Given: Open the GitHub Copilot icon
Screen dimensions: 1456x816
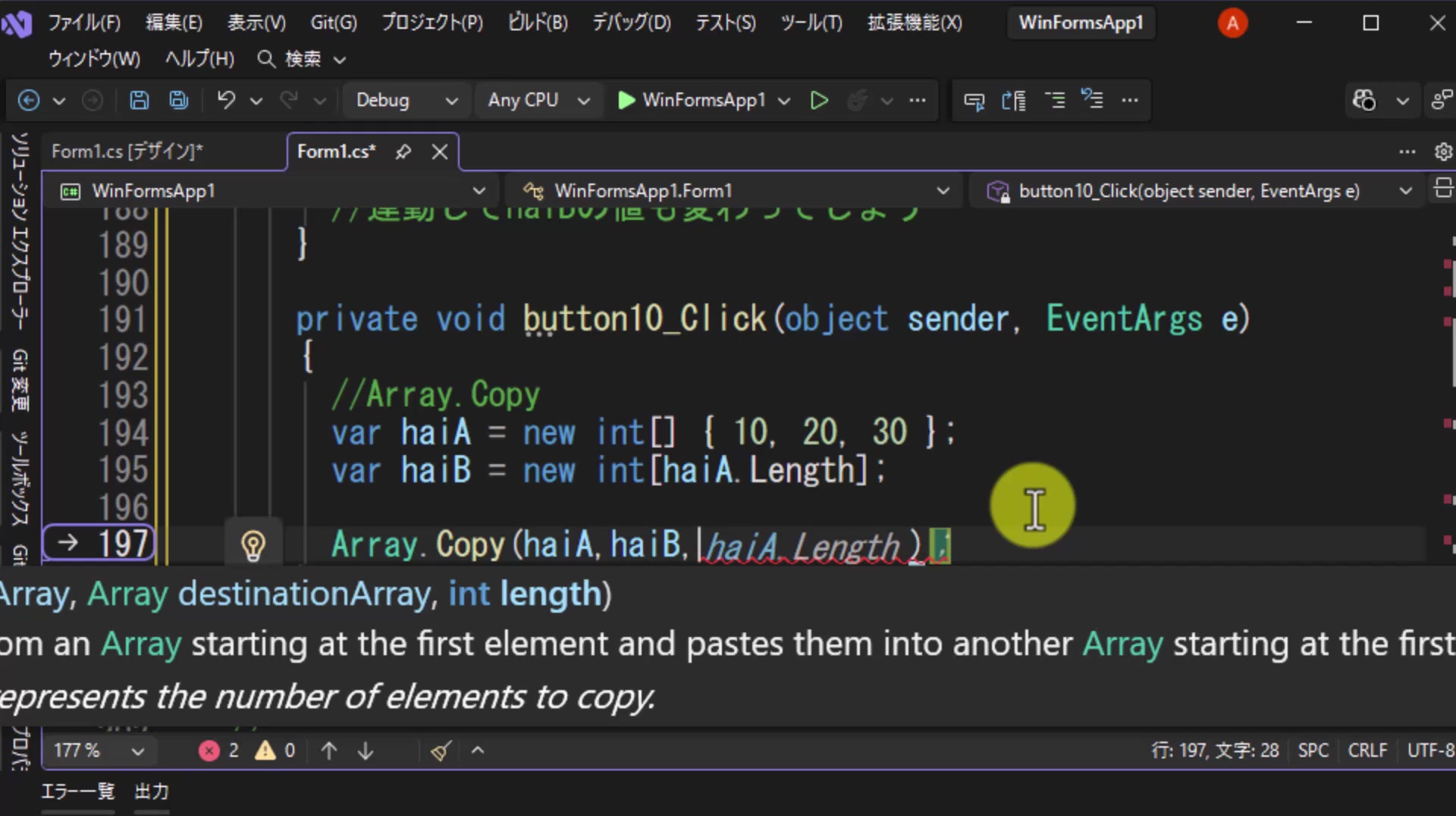Looking at the screenshot, I should (1364, 100).
